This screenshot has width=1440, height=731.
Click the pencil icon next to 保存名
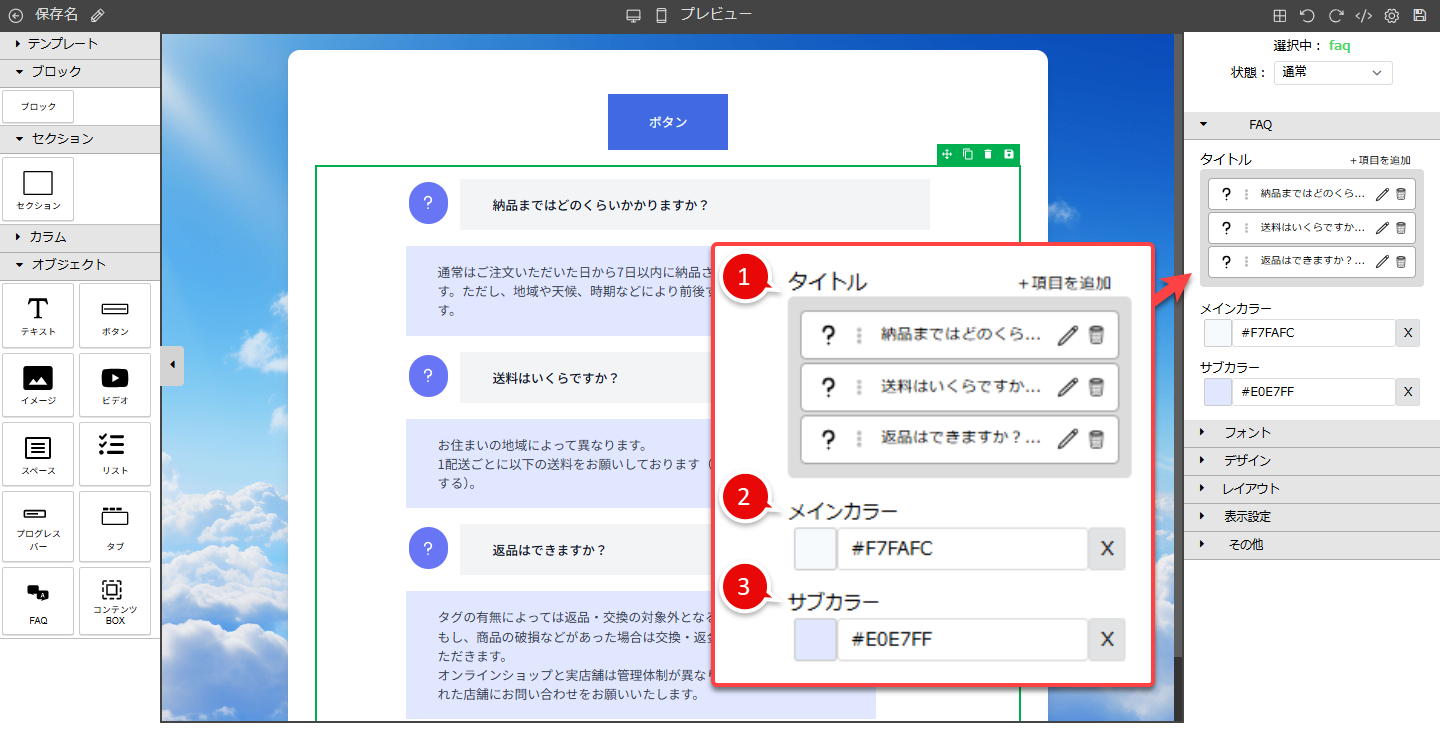point(97,15)
